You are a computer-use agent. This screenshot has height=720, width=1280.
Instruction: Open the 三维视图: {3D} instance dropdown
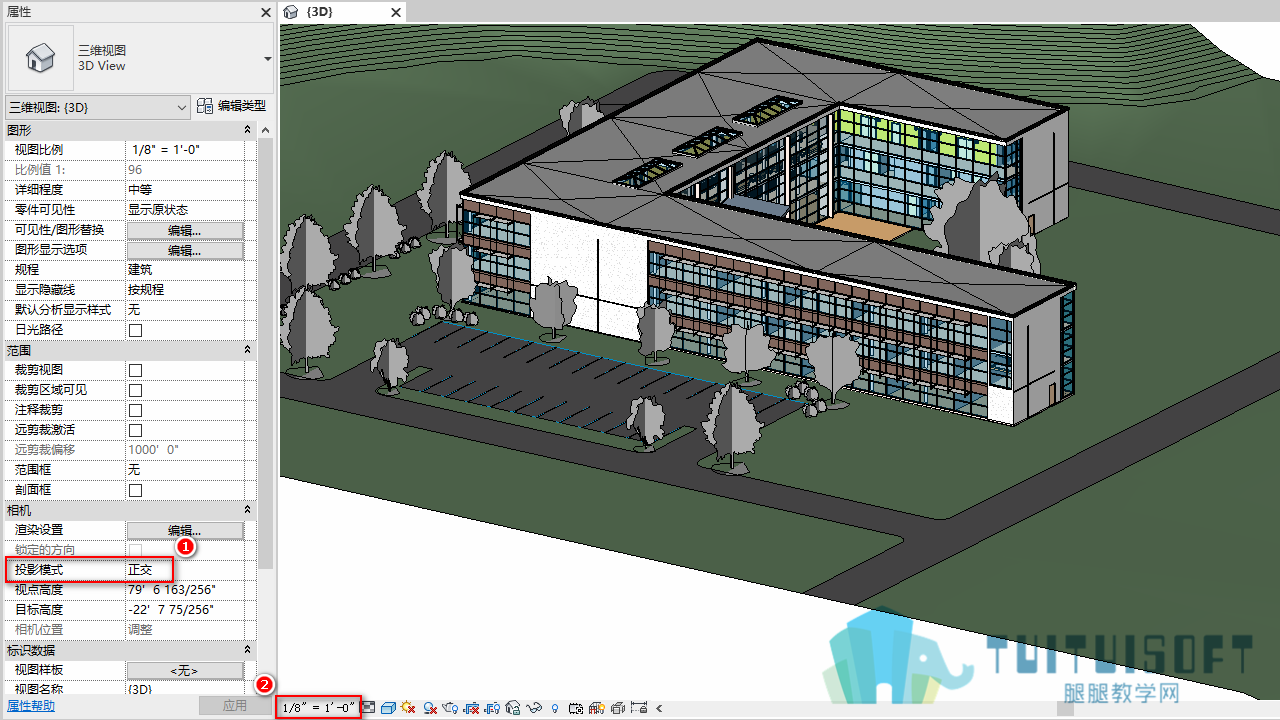pyautogui.click(x=98, y=106)
